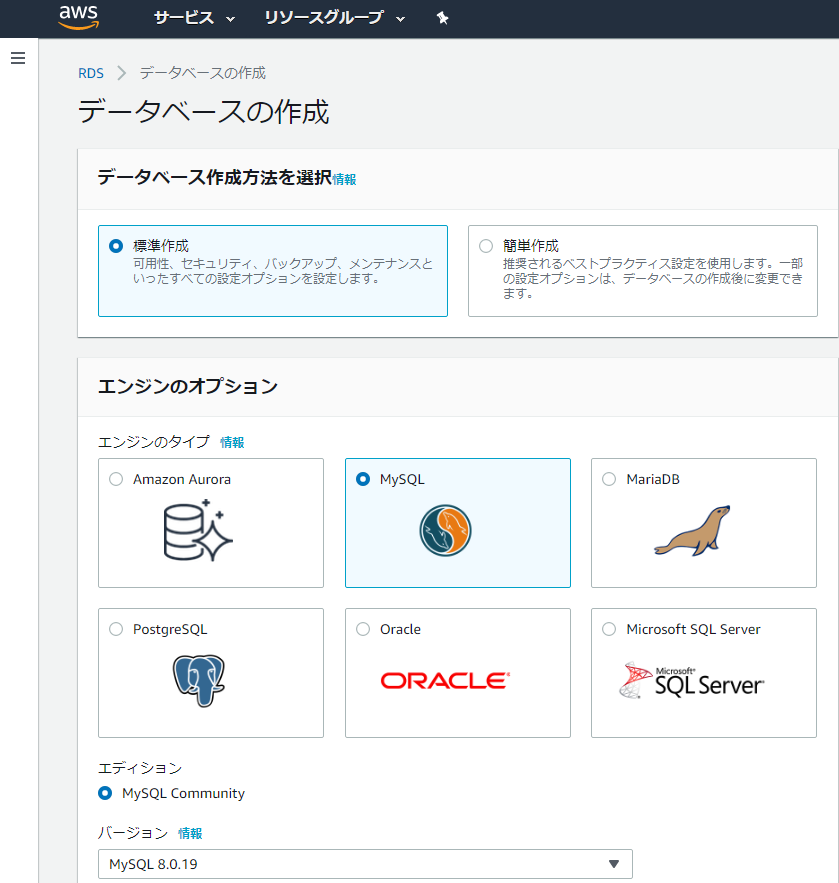Open 情報 link next to エンジンのタイプ
This screenshot has width=839, height=883.
click(x=232, y=443)
